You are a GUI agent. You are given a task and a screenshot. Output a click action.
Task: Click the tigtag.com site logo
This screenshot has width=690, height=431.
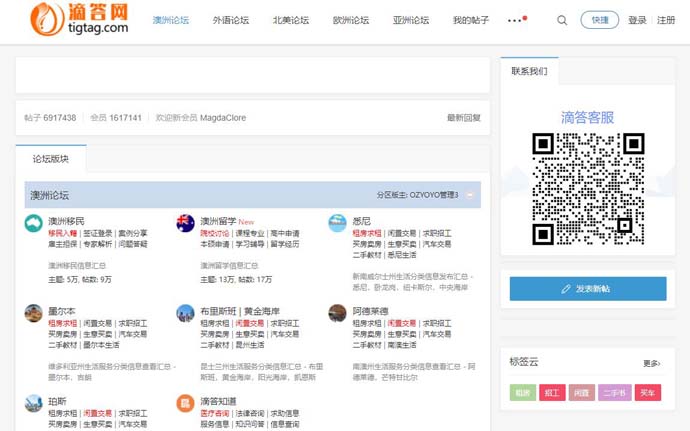click(80, 19)
